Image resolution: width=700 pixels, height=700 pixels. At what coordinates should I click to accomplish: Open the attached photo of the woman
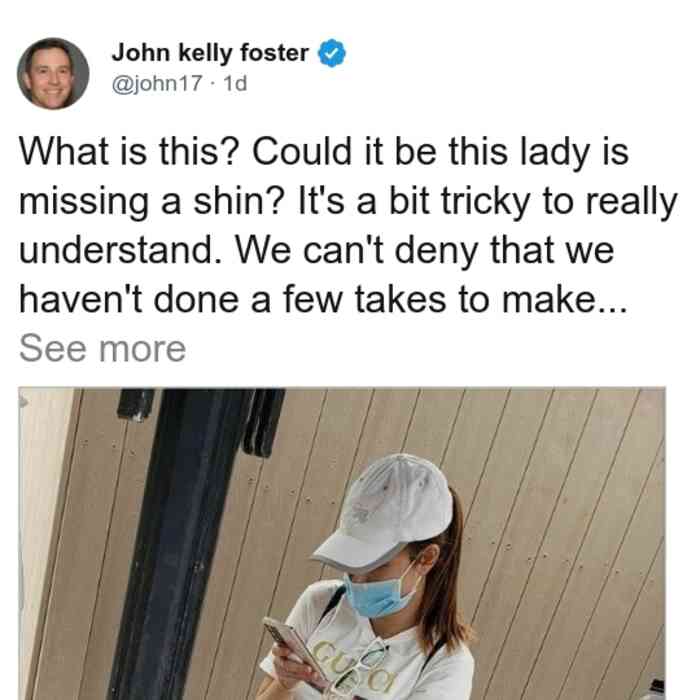click(x=342, y=544)
